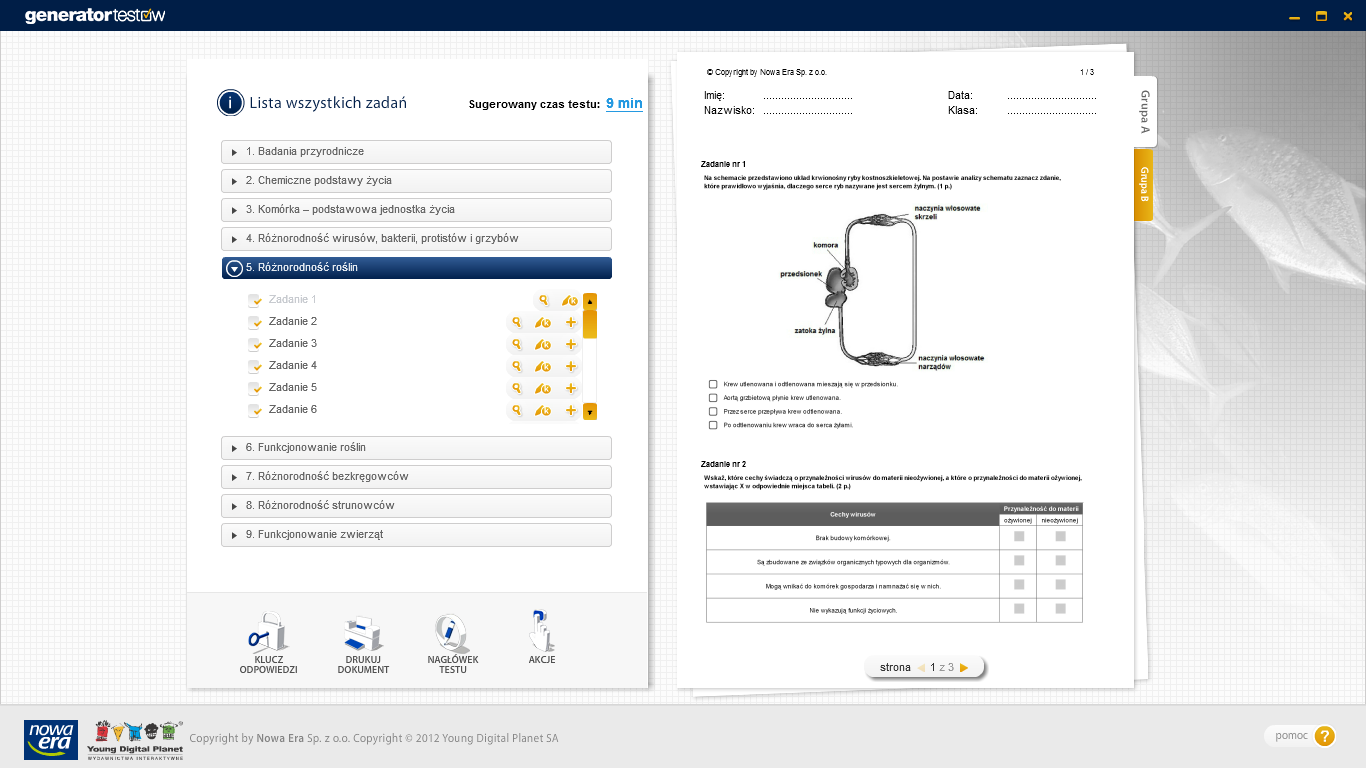The width and height of the screenshot is (1366, 768).
Task: Open the answer key icon for Zadanie 2
Action: pyautogui.click(x=543, y=322)
